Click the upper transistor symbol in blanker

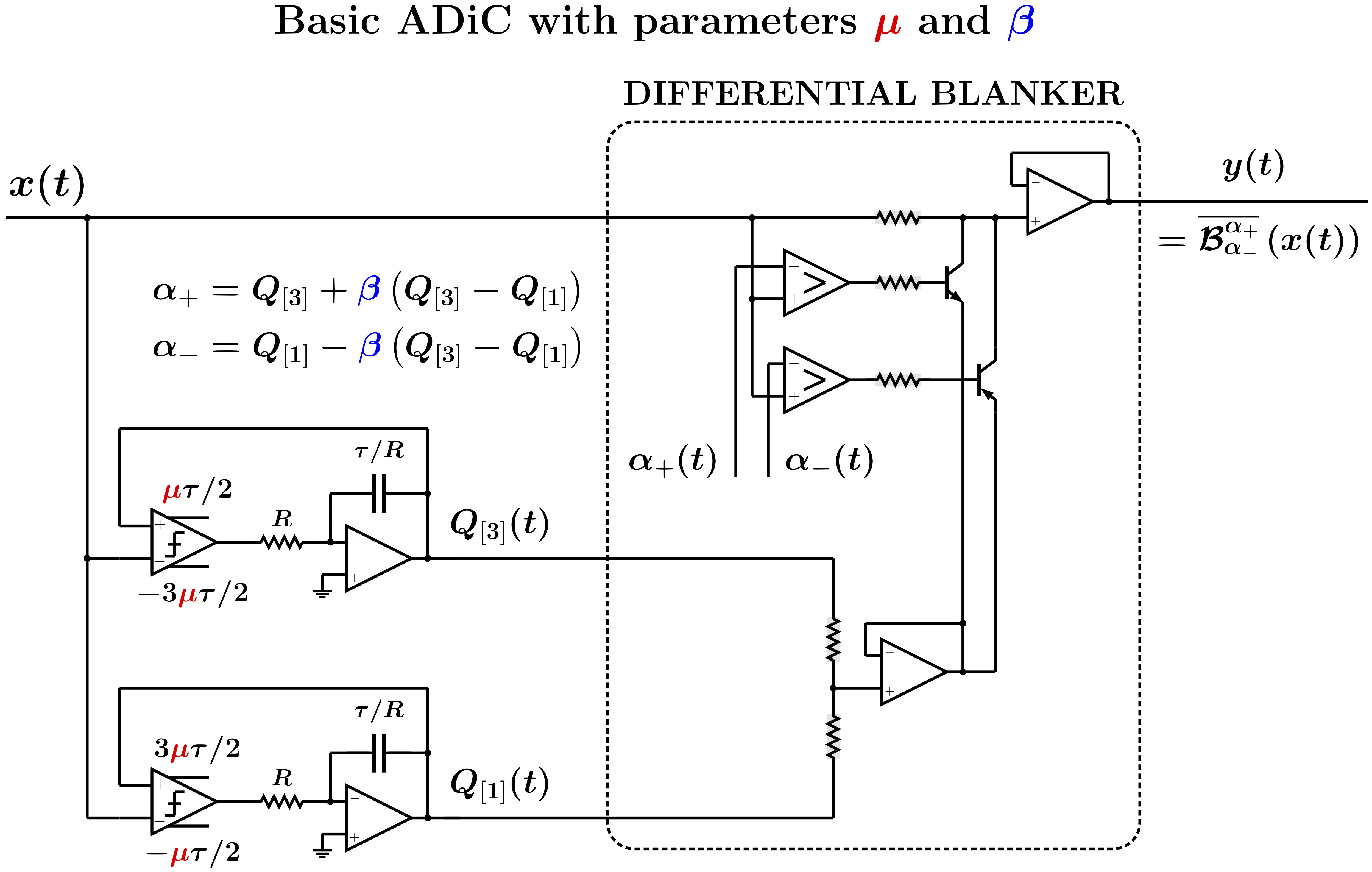[953, 283]
